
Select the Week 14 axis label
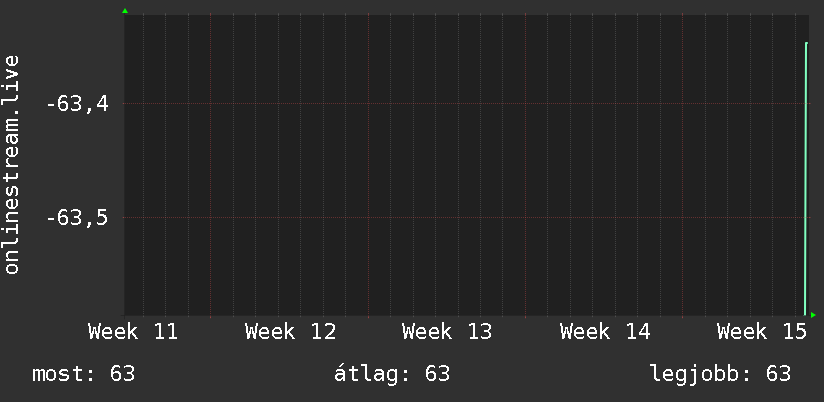tap(605, 332)
